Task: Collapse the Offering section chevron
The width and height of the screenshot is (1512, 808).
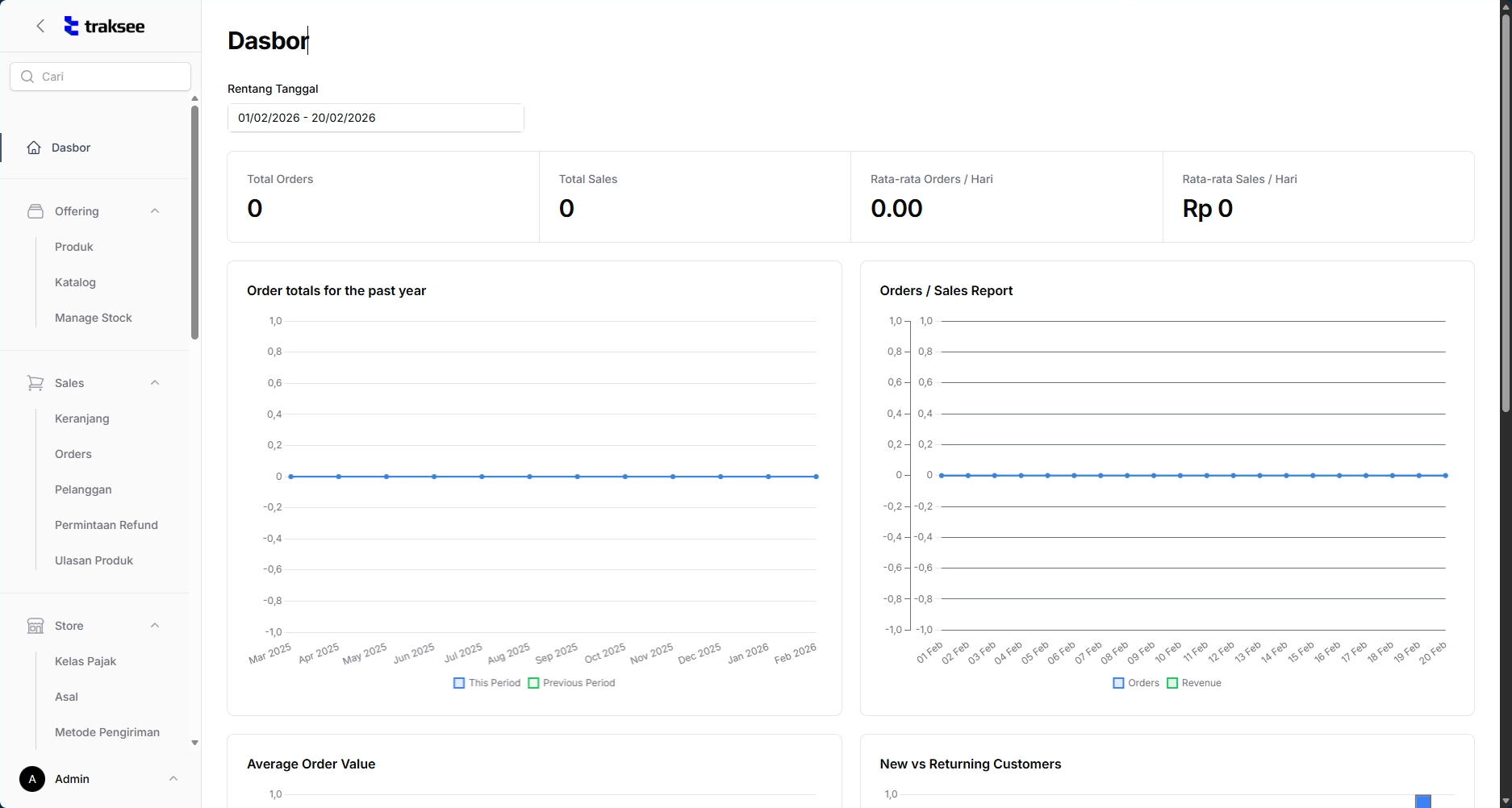Action: pyautogui.click(x=155, y=211)
